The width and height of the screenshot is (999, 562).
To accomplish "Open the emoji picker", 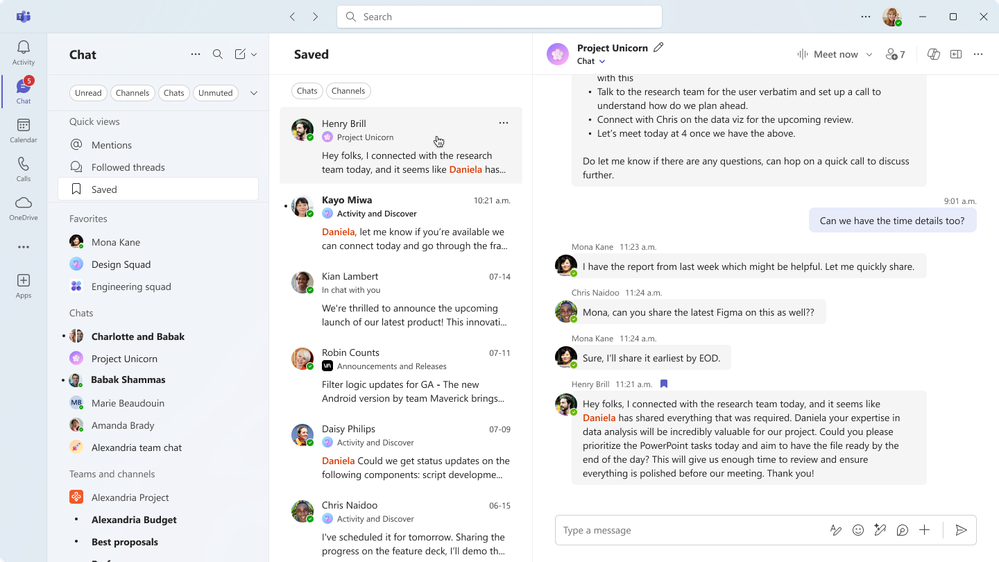I will coord(858,530).
